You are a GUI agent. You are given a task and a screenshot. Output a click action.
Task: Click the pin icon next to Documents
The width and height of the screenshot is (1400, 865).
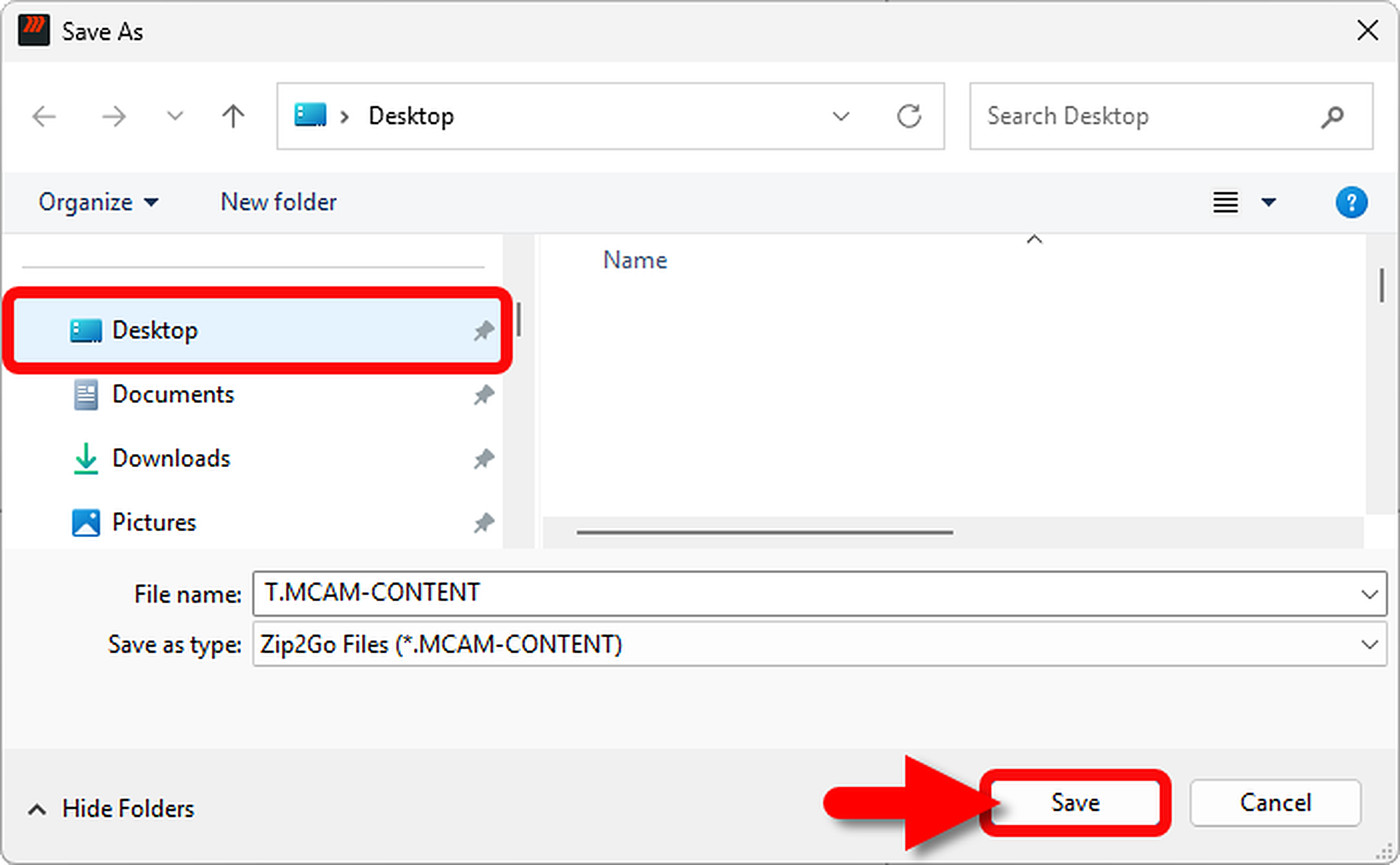484,394
